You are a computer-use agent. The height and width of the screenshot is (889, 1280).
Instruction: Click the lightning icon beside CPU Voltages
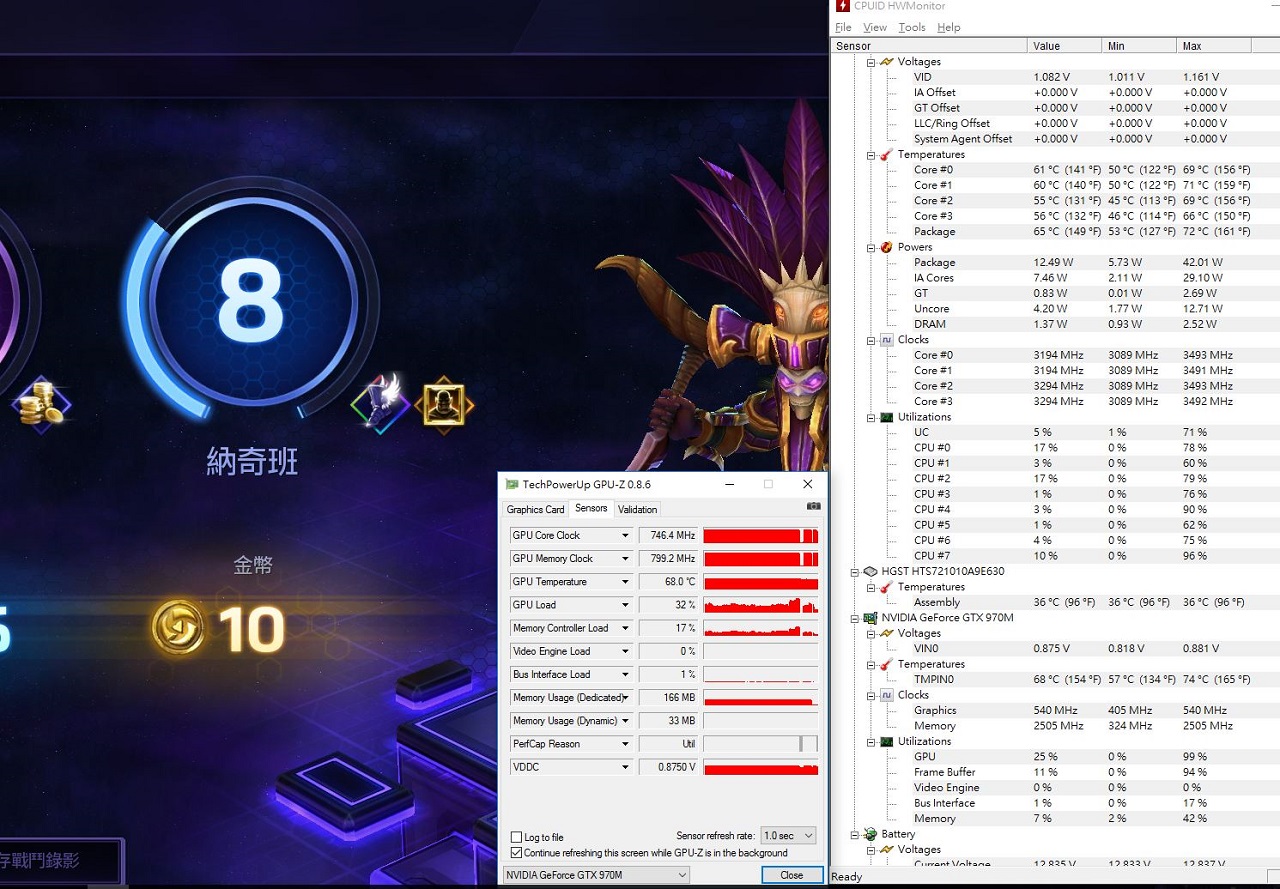pyautogui.click(x=886, y=62)
